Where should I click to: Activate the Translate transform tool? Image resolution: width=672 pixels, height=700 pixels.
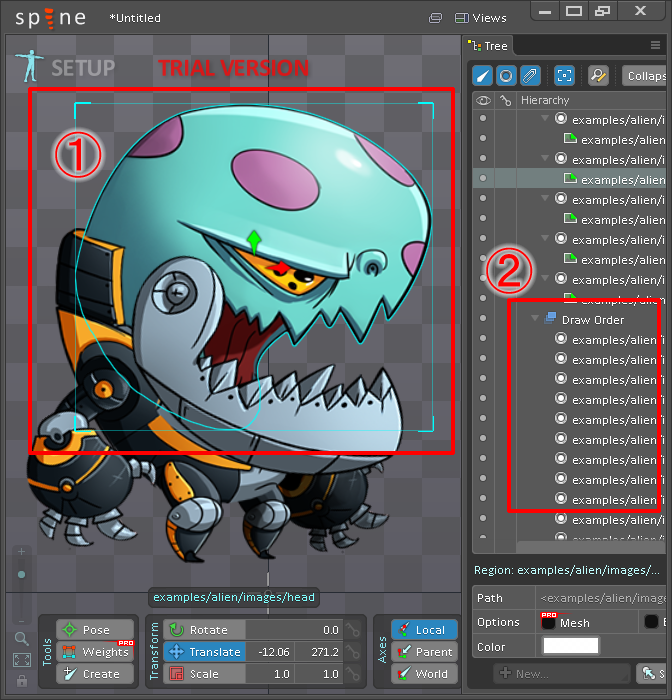point(204,651)
